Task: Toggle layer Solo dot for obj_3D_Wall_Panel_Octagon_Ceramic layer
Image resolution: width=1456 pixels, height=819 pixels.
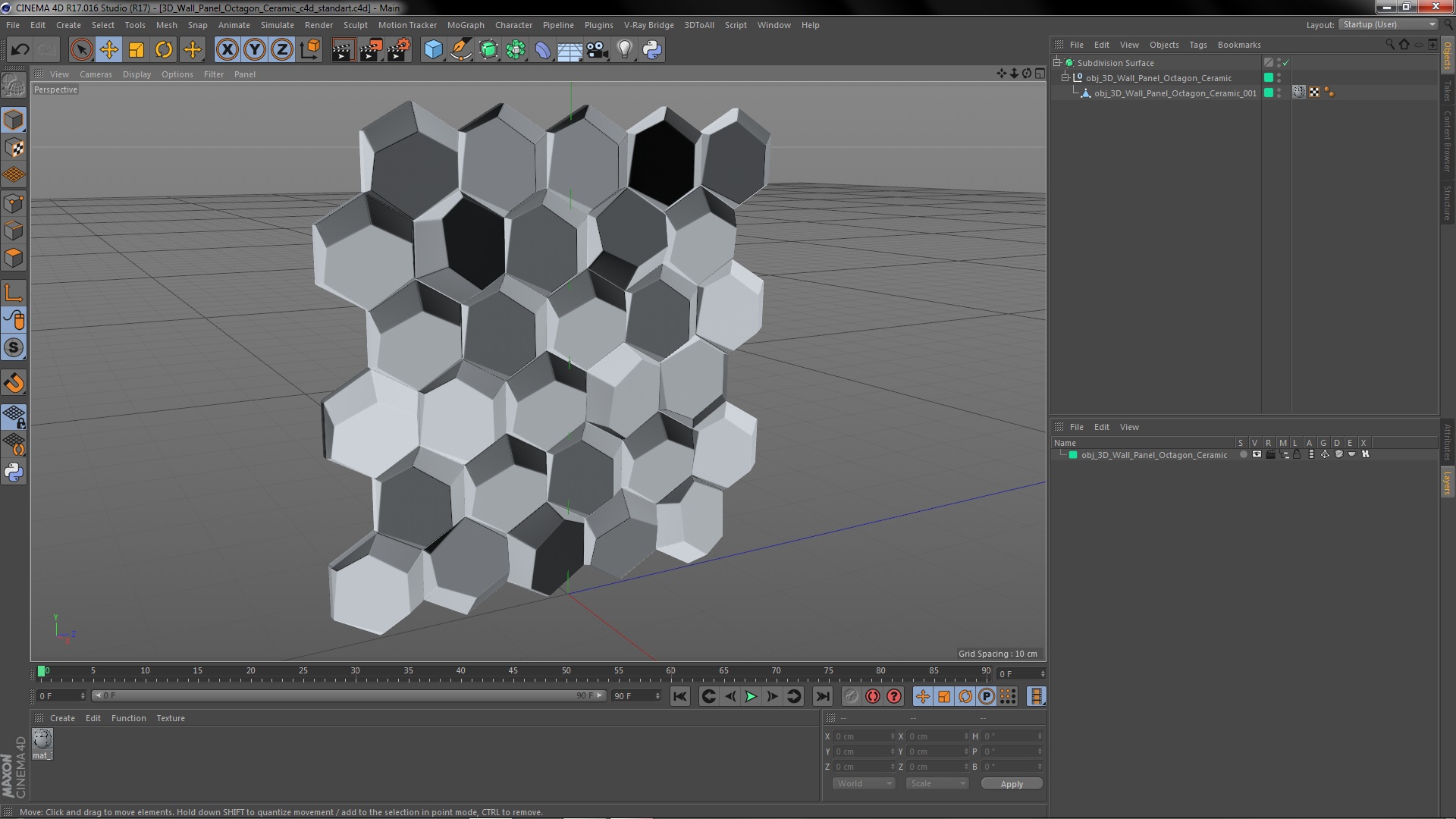Action: coord(1243,455)
